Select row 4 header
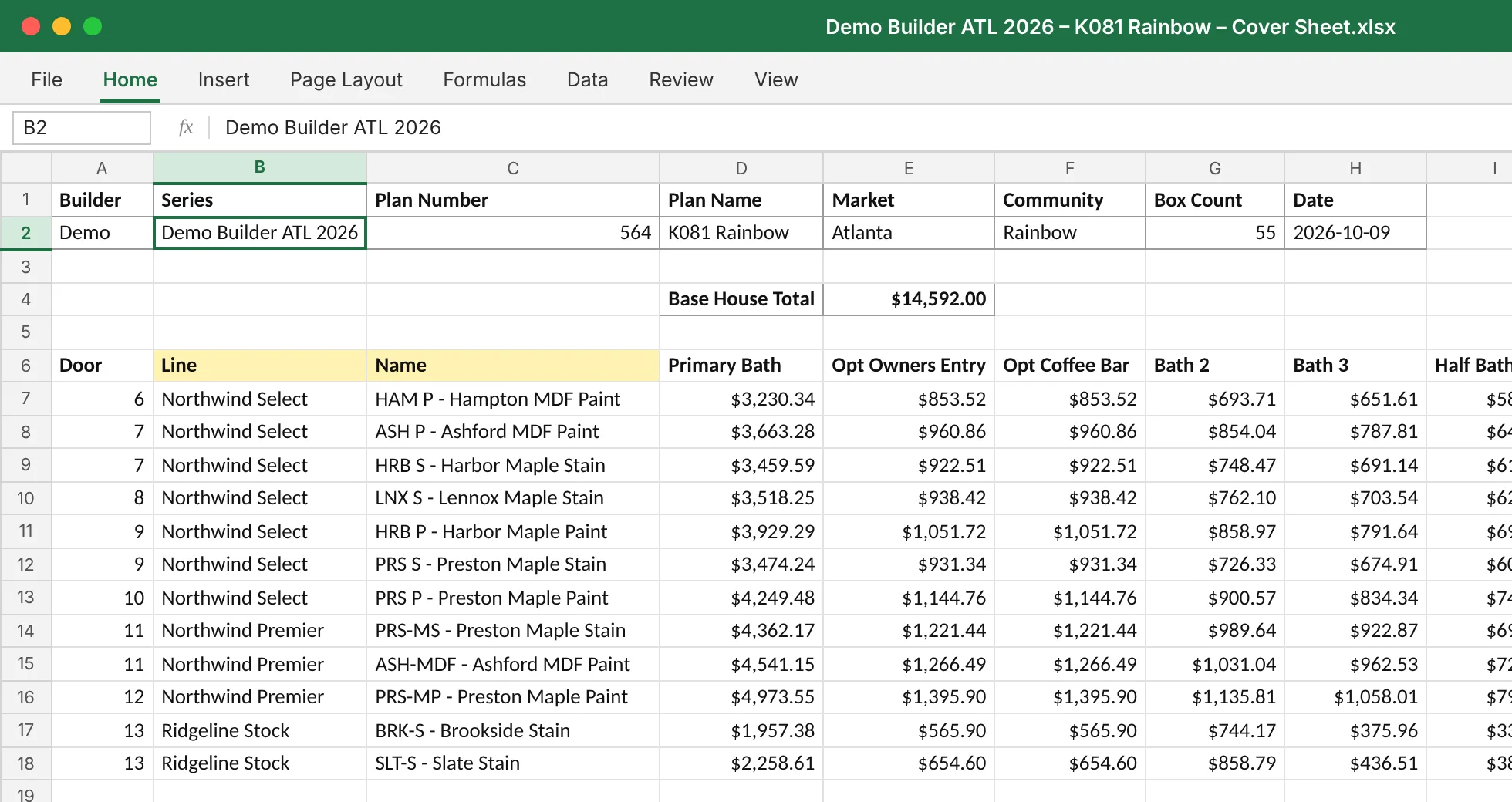The image size is (1512, 802). 25,299
